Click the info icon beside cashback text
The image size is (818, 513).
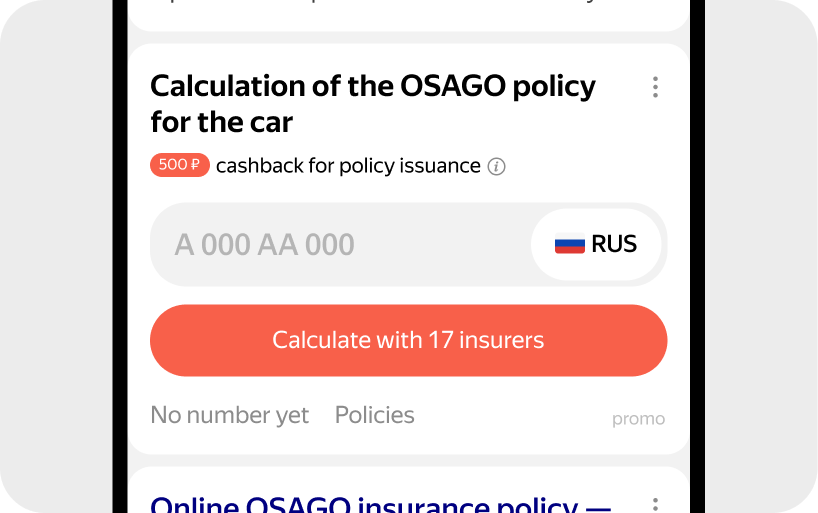[496, 167]
